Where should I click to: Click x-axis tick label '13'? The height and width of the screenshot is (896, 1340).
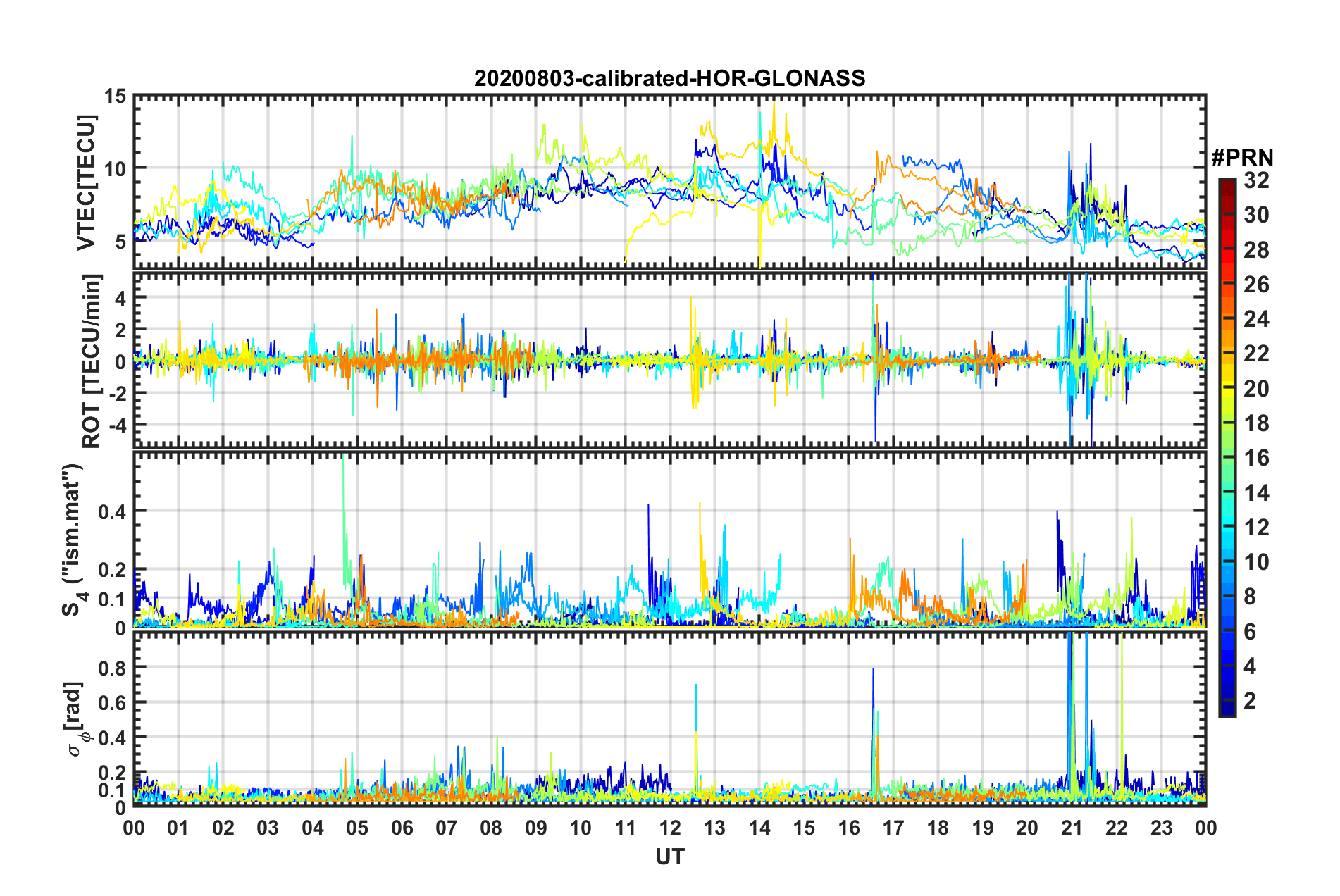(x=714, y=828)
